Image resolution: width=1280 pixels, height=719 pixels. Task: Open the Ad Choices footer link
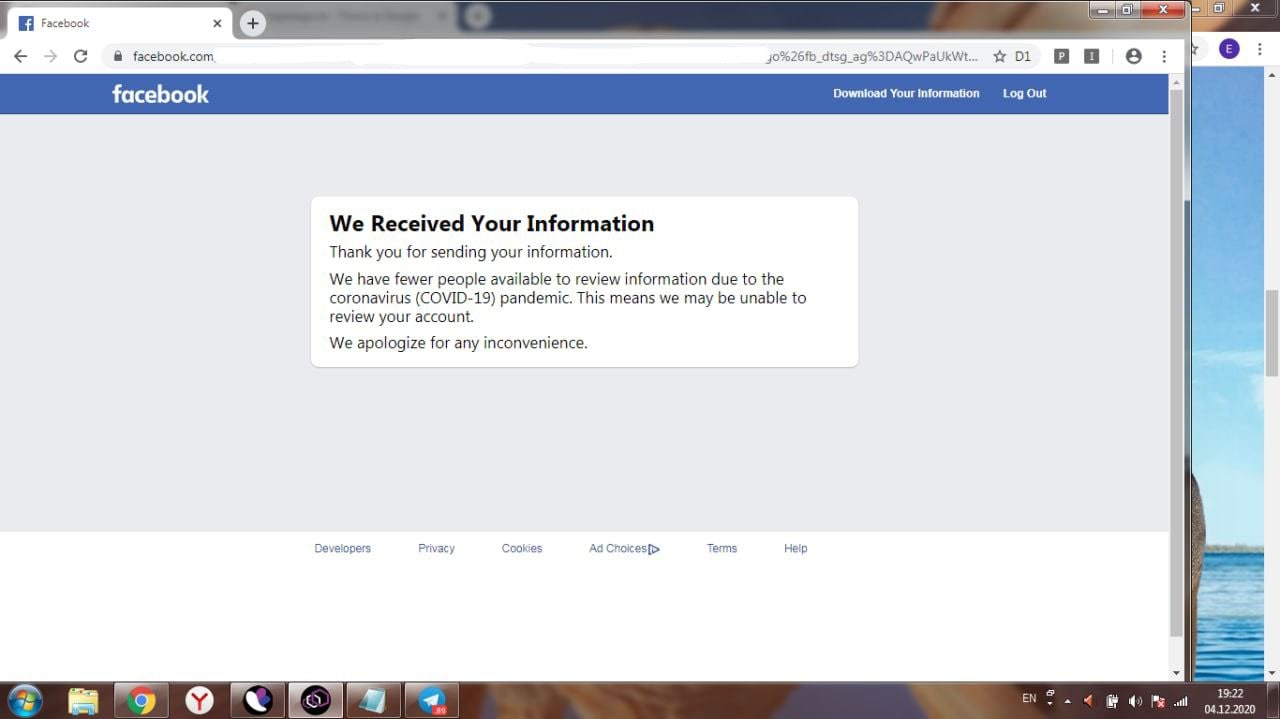(x=624, y=548)
